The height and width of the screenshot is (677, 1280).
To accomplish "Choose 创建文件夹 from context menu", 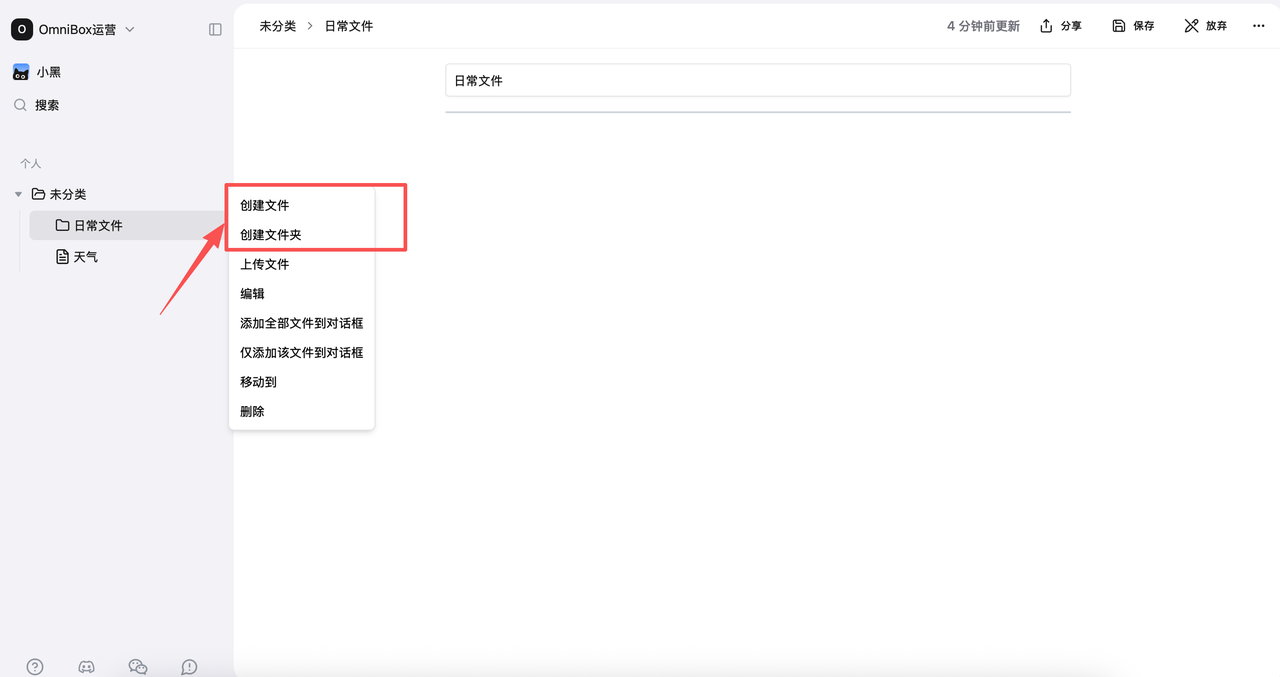I will tap(271, 235).
